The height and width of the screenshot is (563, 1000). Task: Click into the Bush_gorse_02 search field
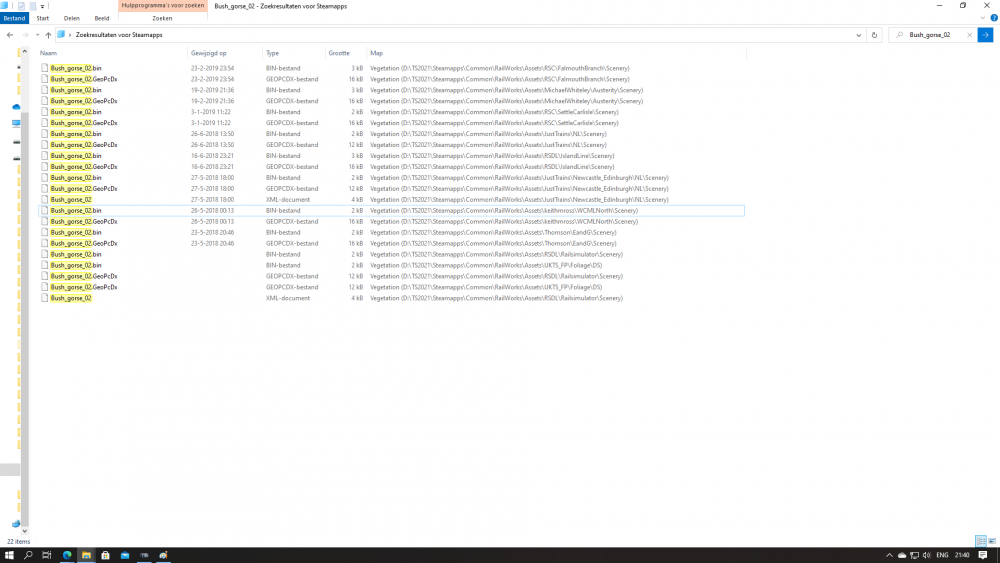point(935,35)
